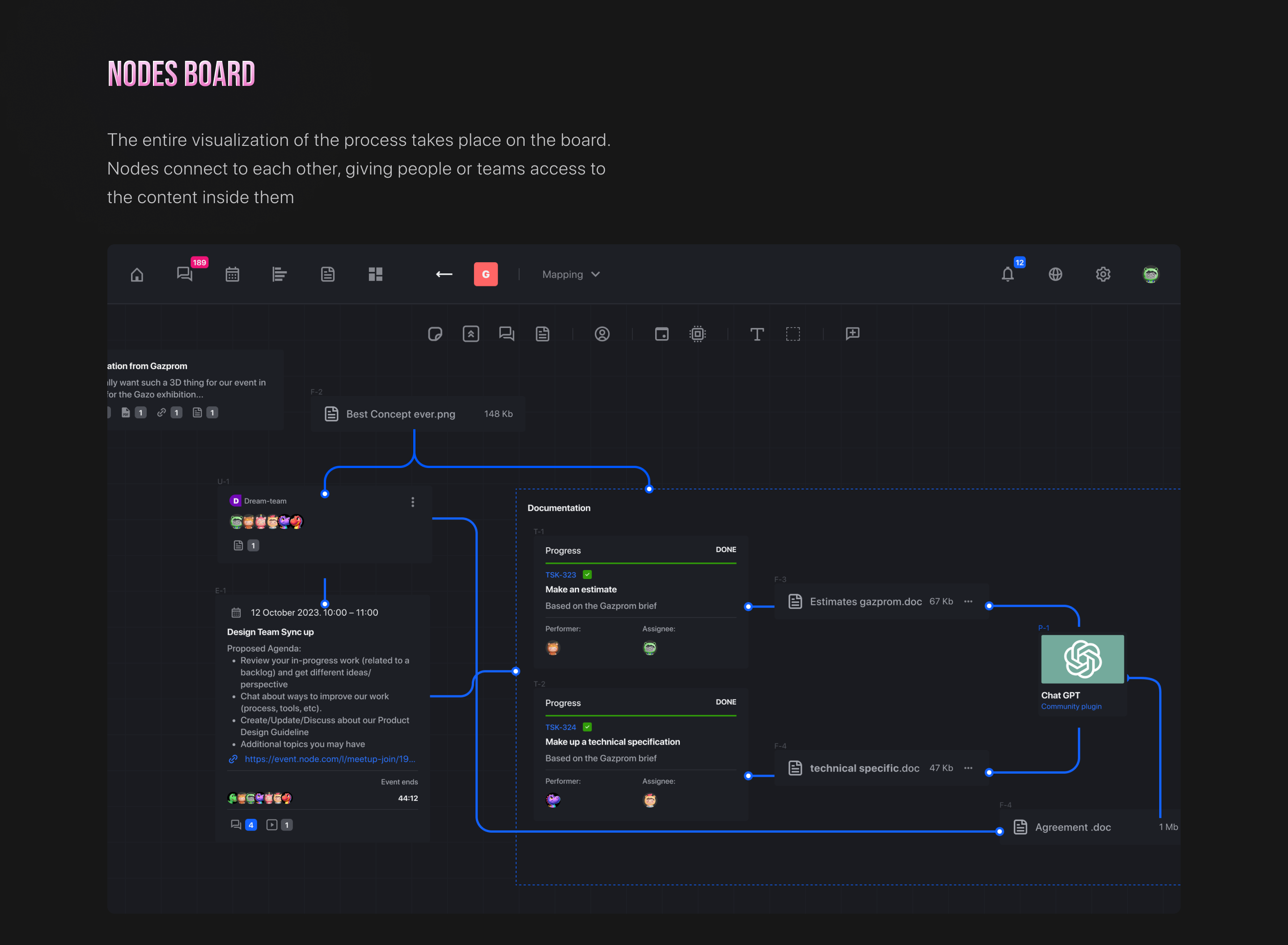Add a comment using the comment-plus icon
Screen dimensions: 1288x945
tap(852, 333)
